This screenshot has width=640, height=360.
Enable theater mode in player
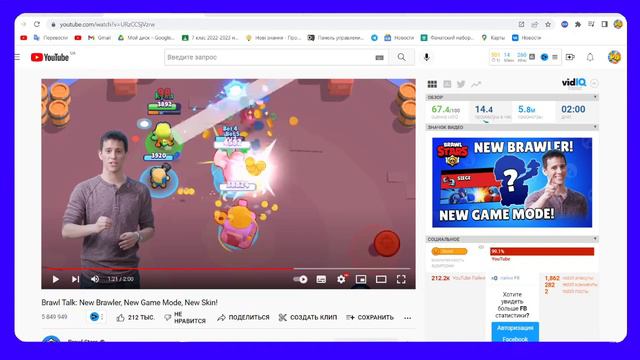tap(381, 279)
